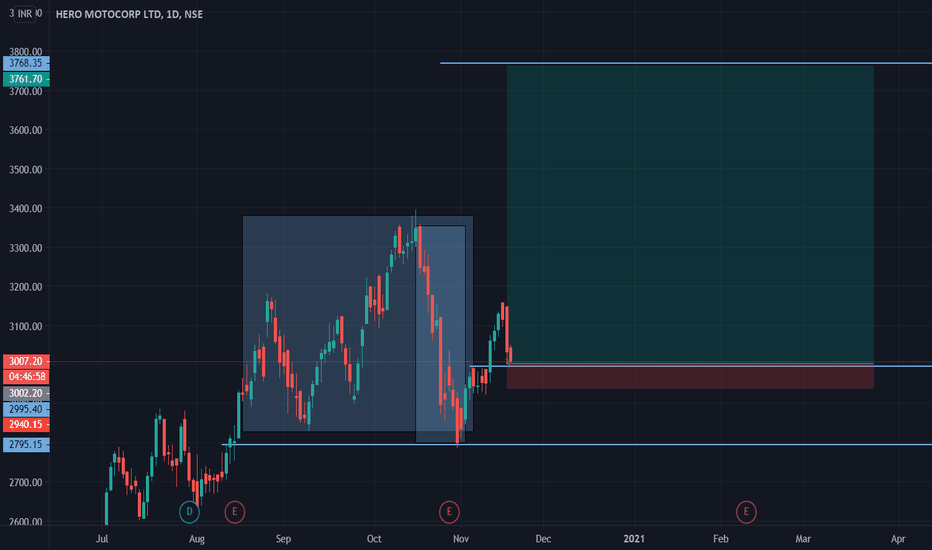Click the HERO MOTOCORP LTD chart title

pyautogui.click(x=129, y=14)
